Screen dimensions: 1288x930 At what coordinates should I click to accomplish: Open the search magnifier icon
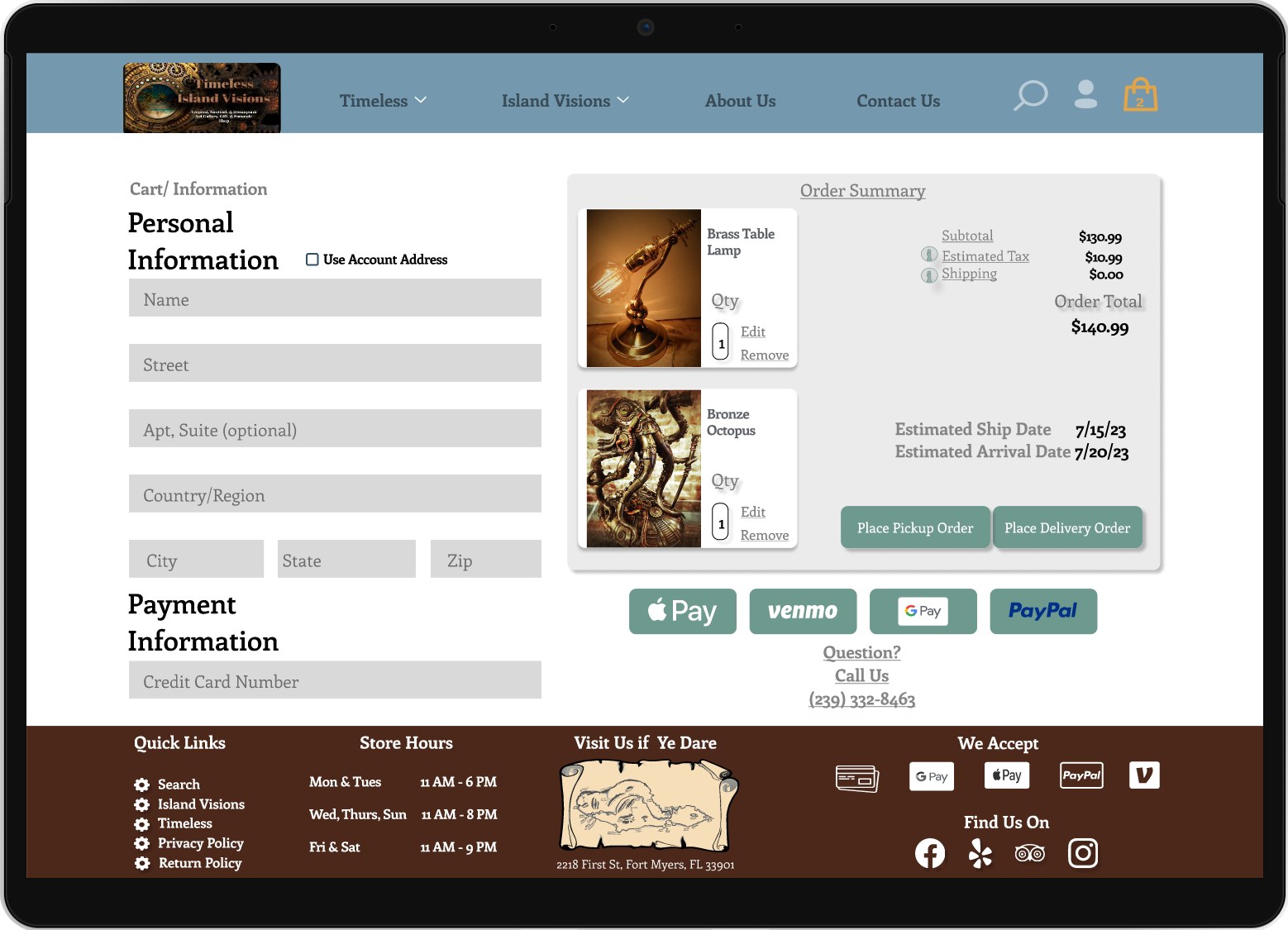[1030, 95]
